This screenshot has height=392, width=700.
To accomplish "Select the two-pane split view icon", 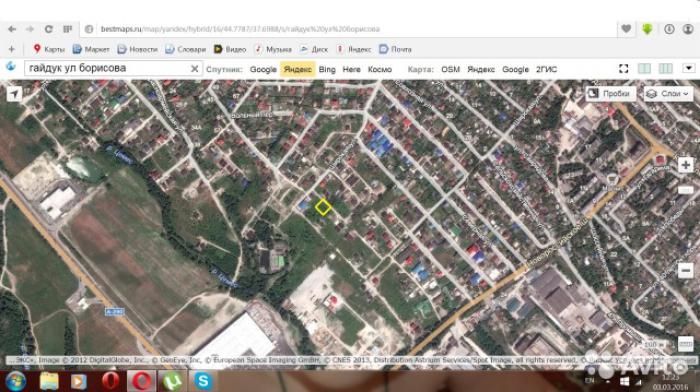I will [x=644, y=68].
